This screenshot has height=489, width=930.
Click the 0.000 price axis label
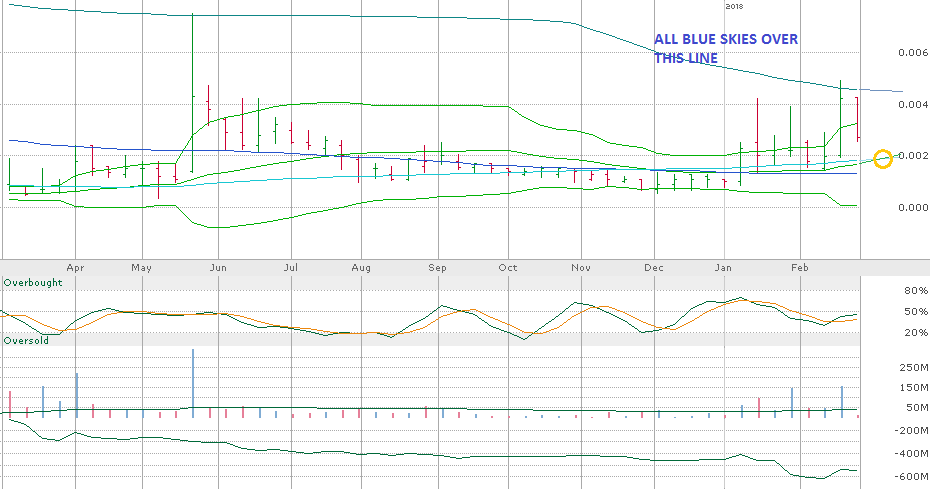coord(911,208)
